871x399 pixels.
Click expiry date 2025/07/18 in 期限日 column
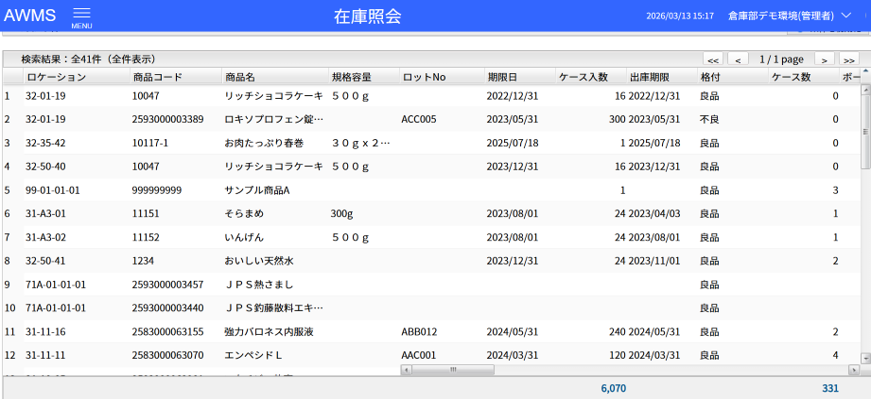tap(512, 143)
